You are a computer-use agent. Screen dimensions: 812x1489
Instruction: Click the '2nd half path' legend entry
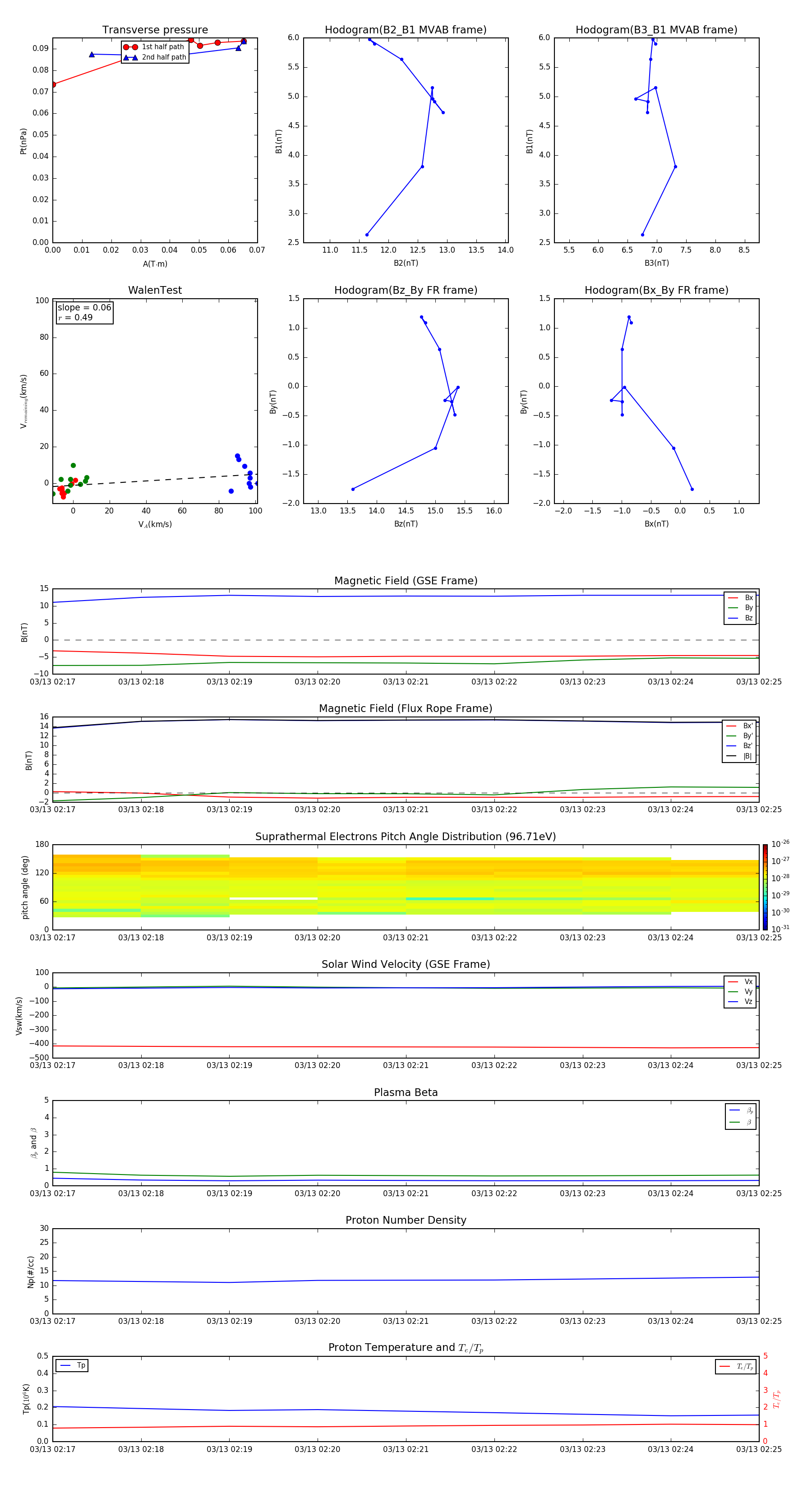pos(156,57)
